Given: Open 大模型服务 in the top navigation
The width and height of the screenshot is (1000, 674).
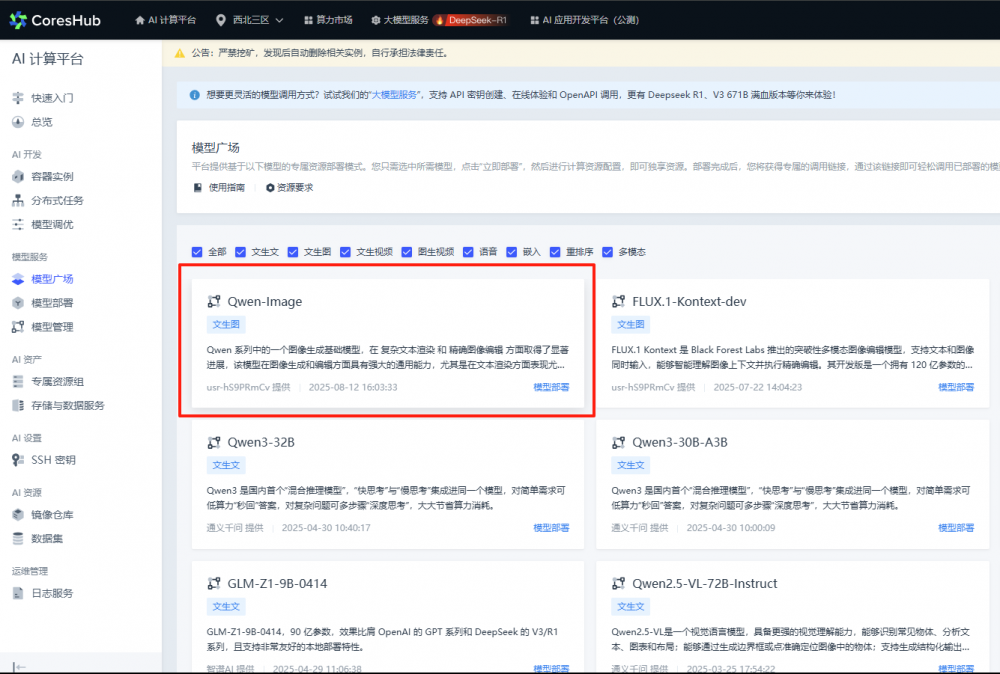Looking at the screenshot, I should 400,20.
